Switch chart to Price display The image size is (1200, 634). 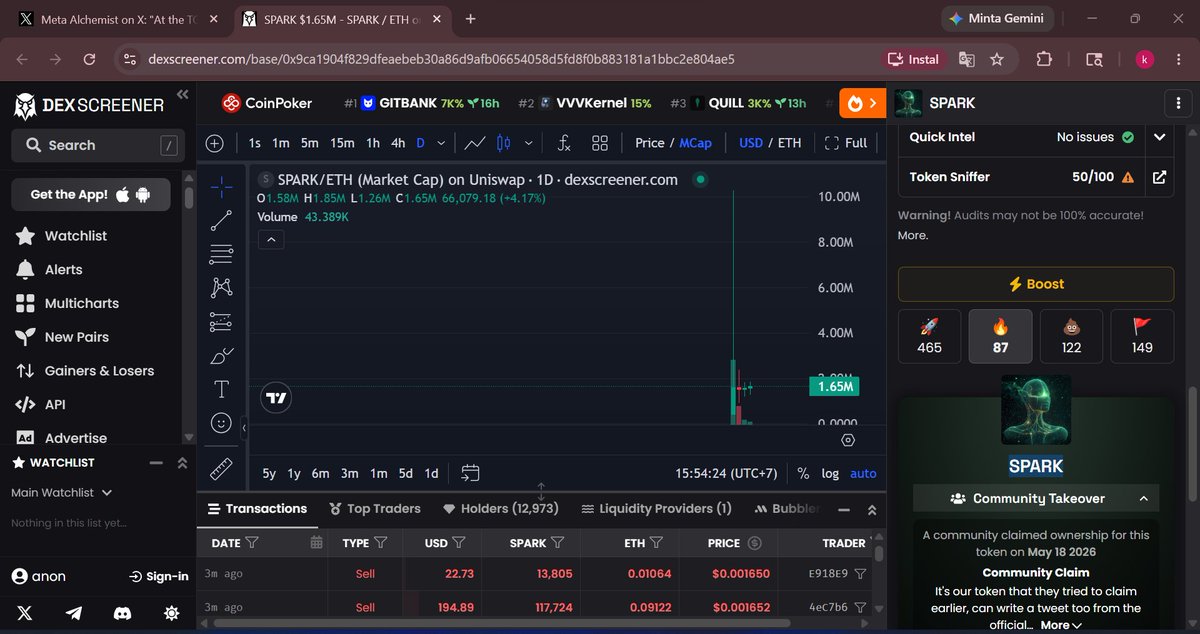649,143
